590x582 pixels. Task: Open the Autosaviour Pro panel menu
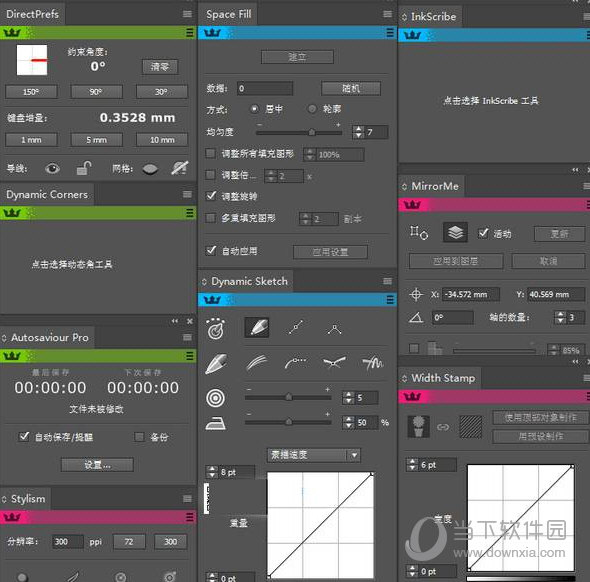[187, 337]
